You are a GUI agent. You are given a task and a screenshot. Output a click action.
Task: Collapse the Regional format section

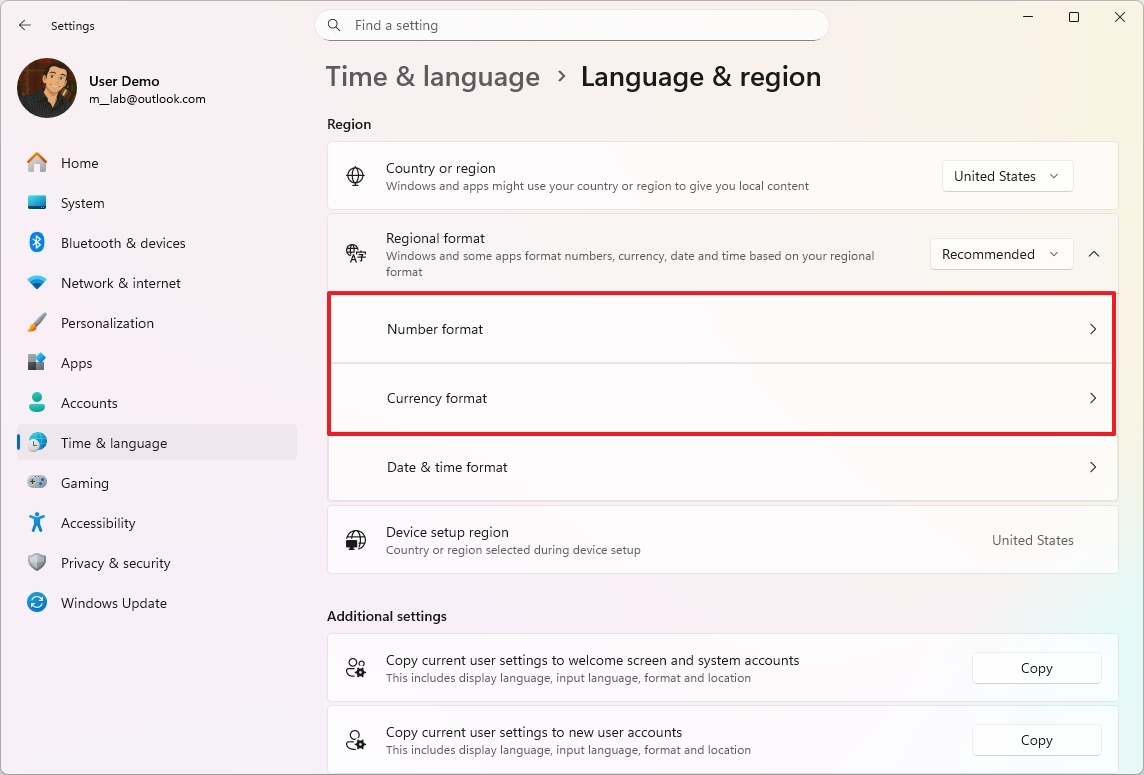1093,254
